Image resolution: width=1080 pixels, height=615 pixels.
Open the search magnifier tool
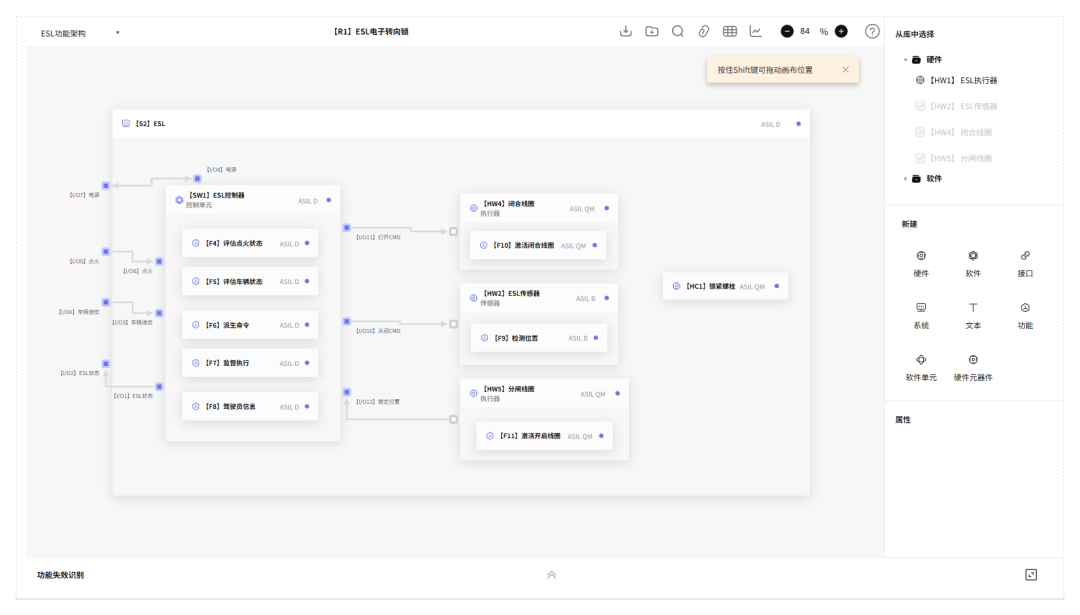(x=678, y=31)
